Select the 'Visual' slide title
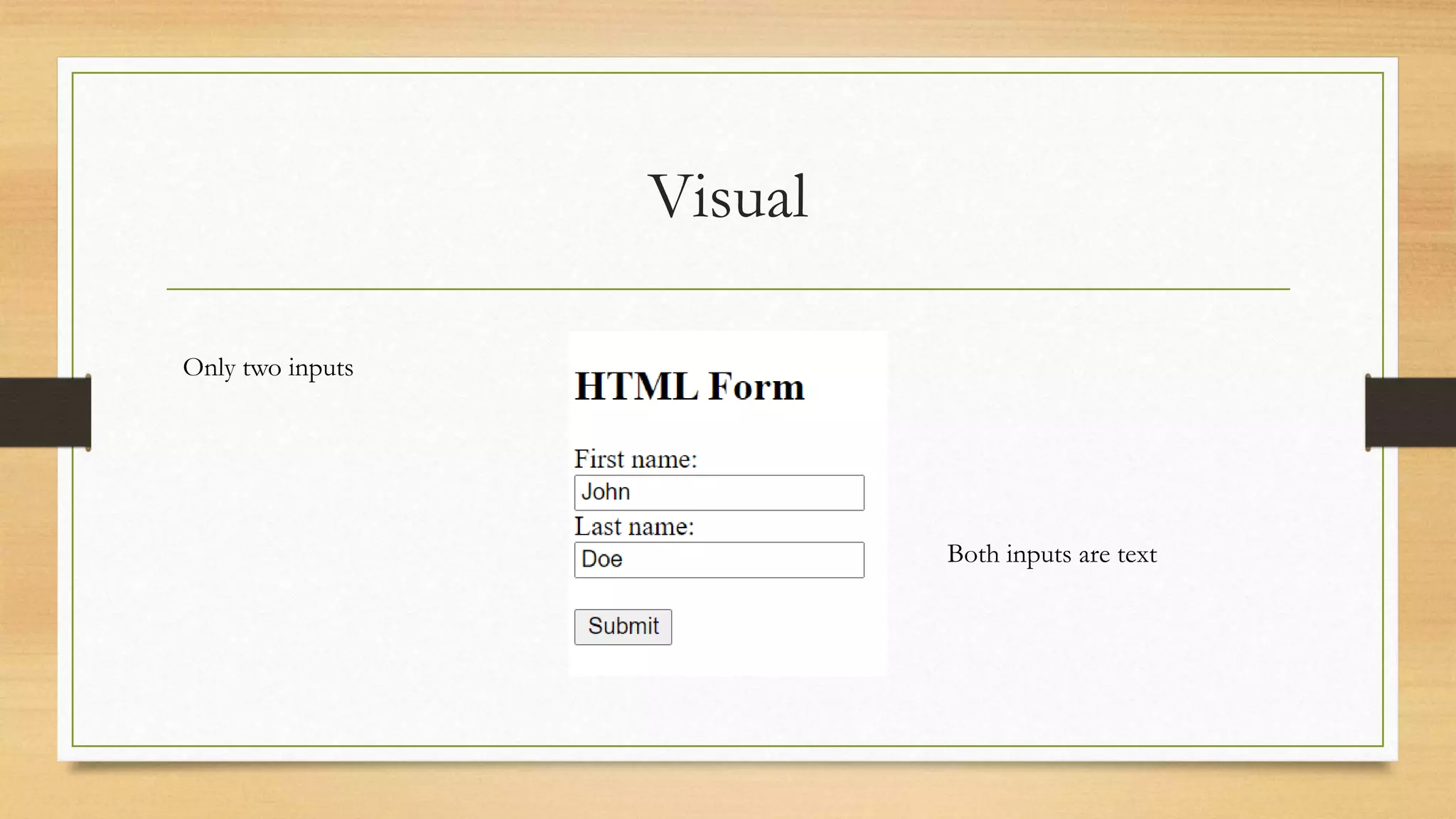 pyautogui.click(x=729, y=196)
